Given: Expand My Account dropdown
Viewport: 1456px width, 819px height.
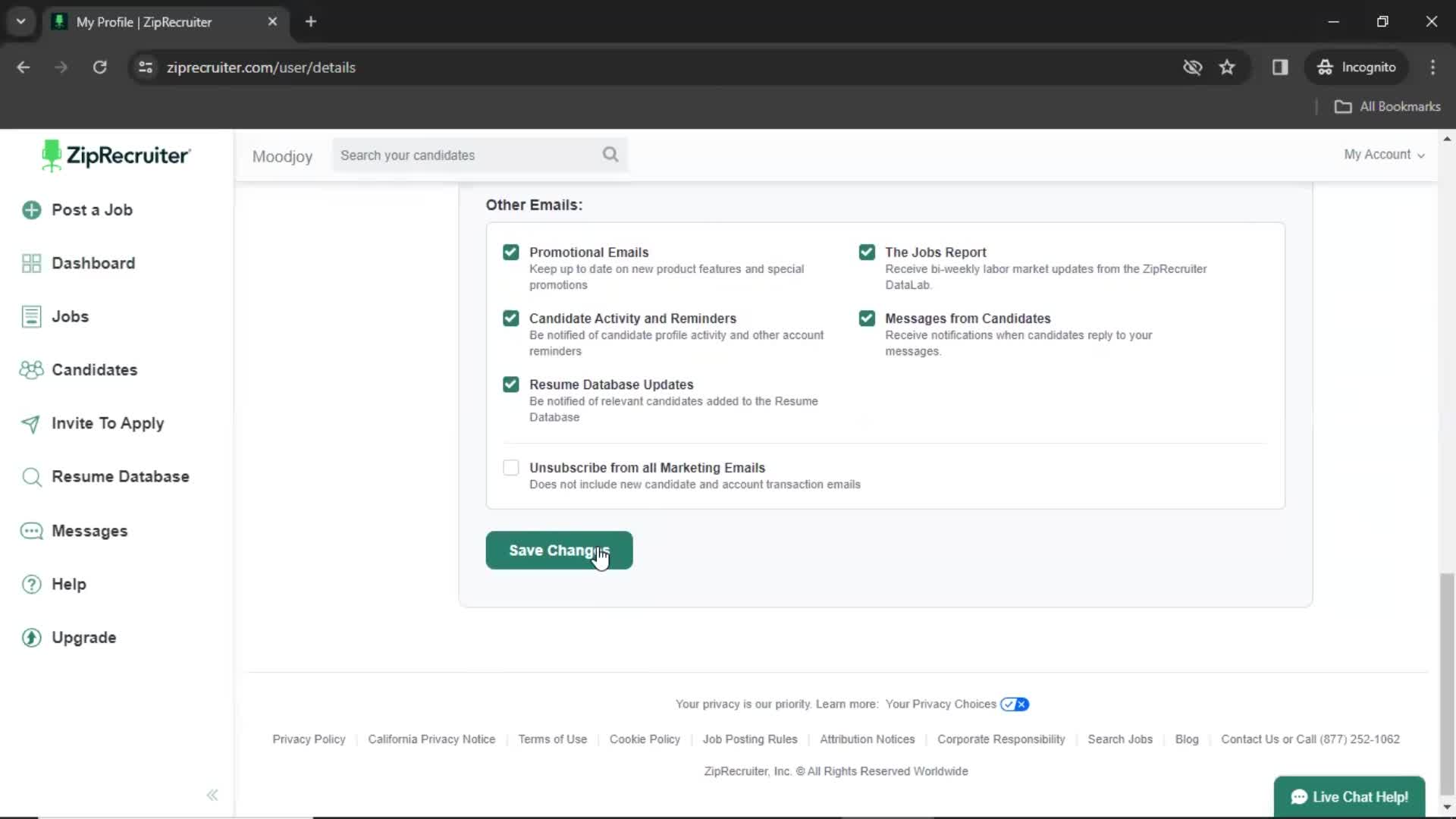Looking at the screenshot, I should pos(1383,155).
